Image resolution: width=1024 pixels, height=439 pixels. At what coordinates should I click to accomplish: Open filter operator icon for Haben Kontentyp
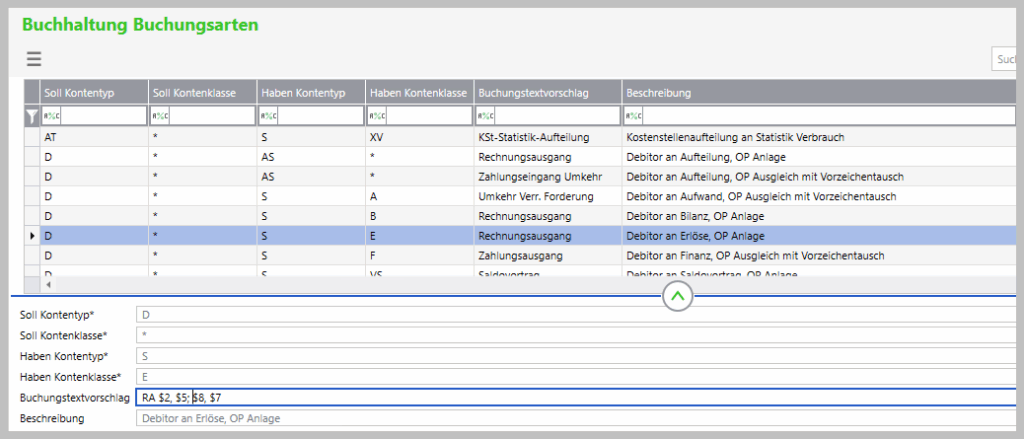(268, 116)
